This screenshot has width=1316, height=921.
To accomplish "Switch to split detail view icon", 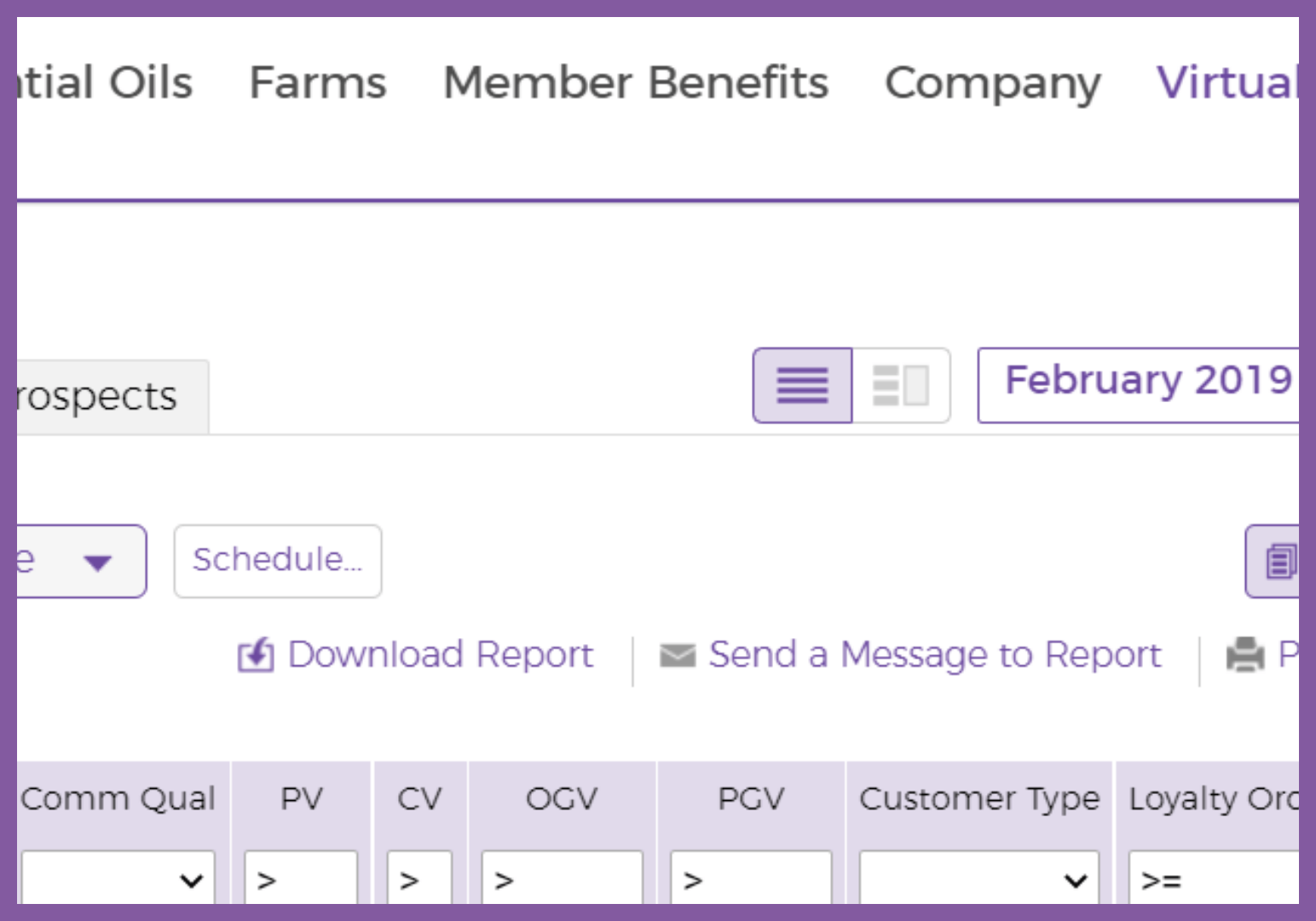I will [x=901, y=385].
